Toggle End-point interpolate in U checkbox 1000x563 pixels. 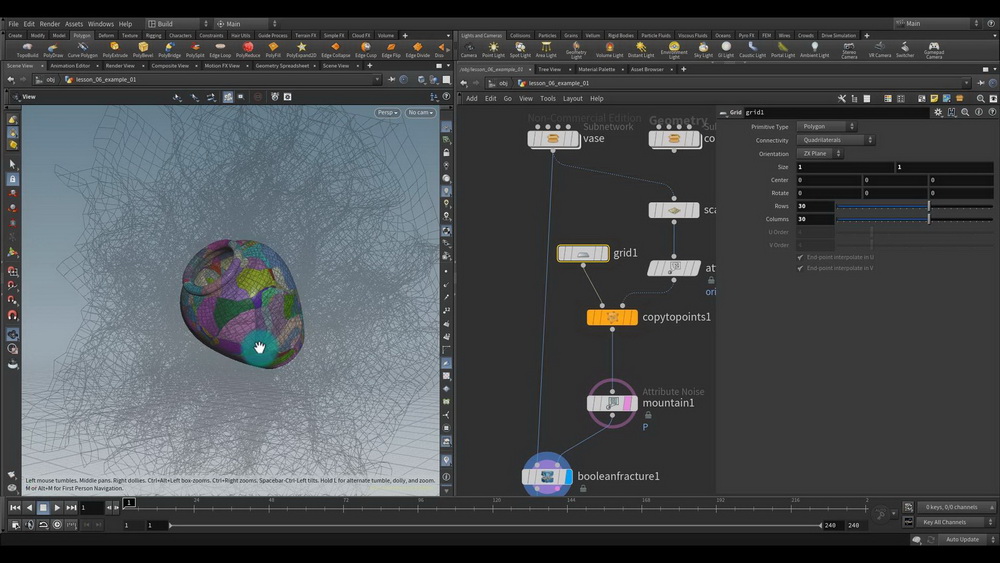(800, 257)
